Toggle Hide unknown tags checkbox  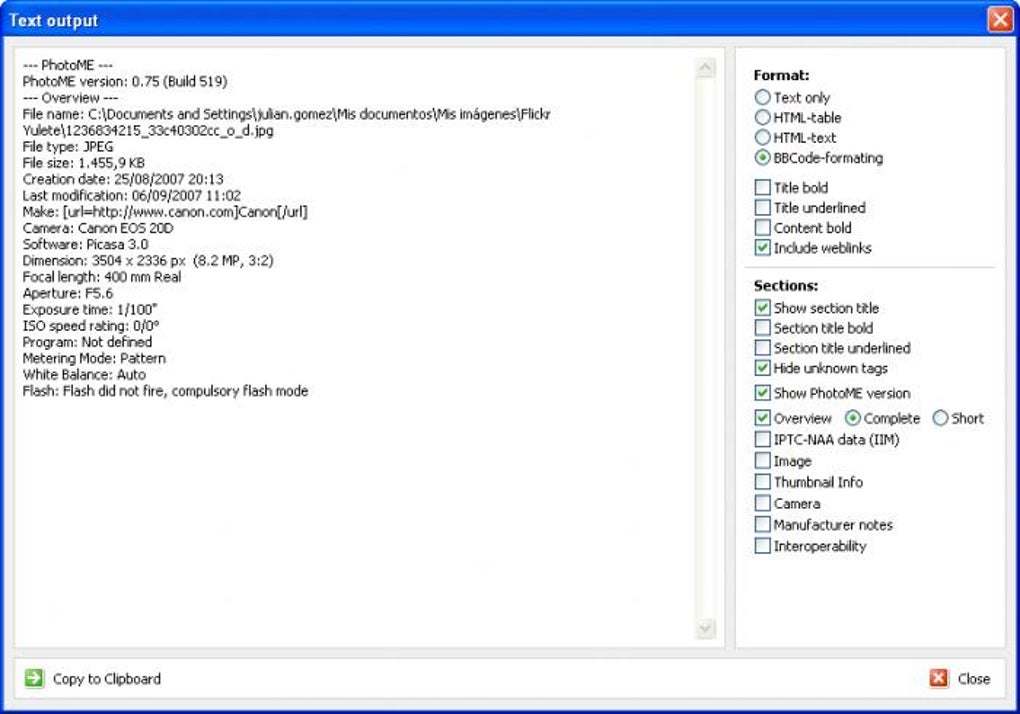coord(762,368)
